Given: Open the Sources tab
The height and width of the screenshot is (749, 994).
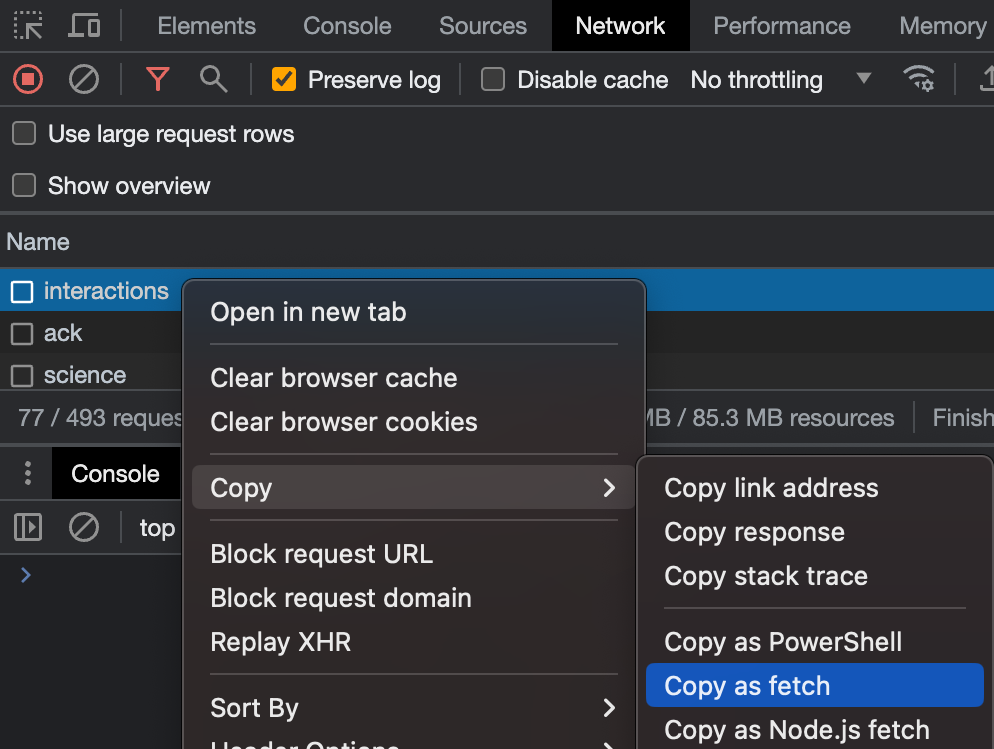Looking at the screenshot, I should tap(483, 26).
